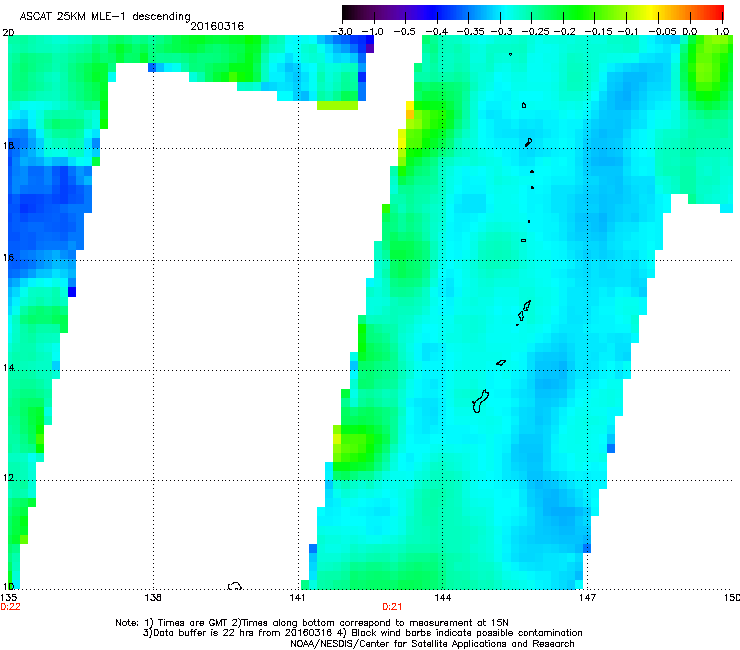Click the island outline on the 18 latitude line

529,142
